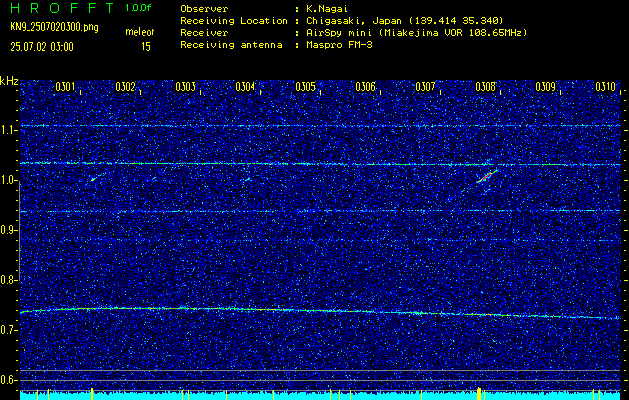Click version label 1.00f
The image size is (629, 400).
point(138,8)
